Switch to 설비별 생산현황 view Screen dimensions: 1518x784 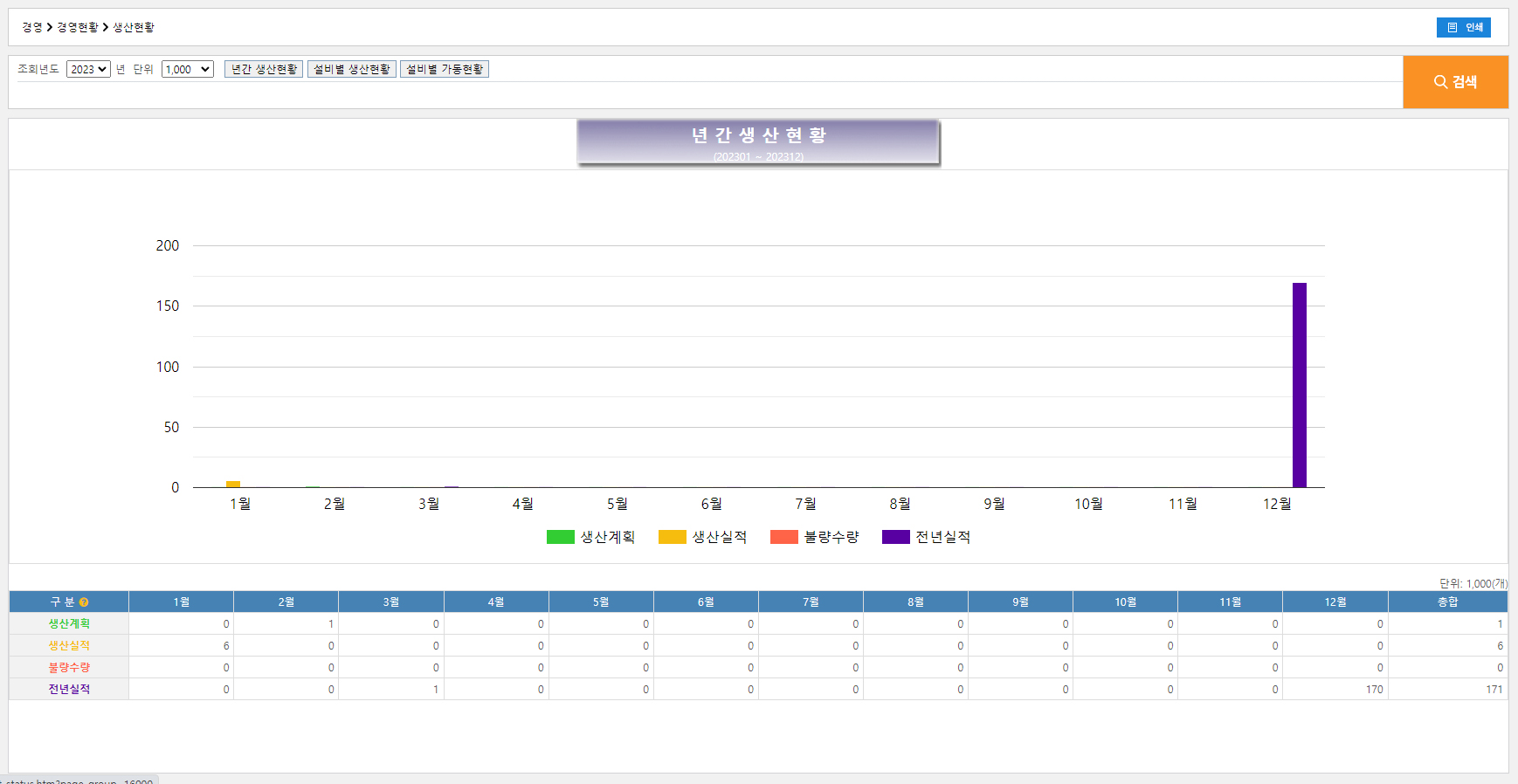(x=352, y=70)
